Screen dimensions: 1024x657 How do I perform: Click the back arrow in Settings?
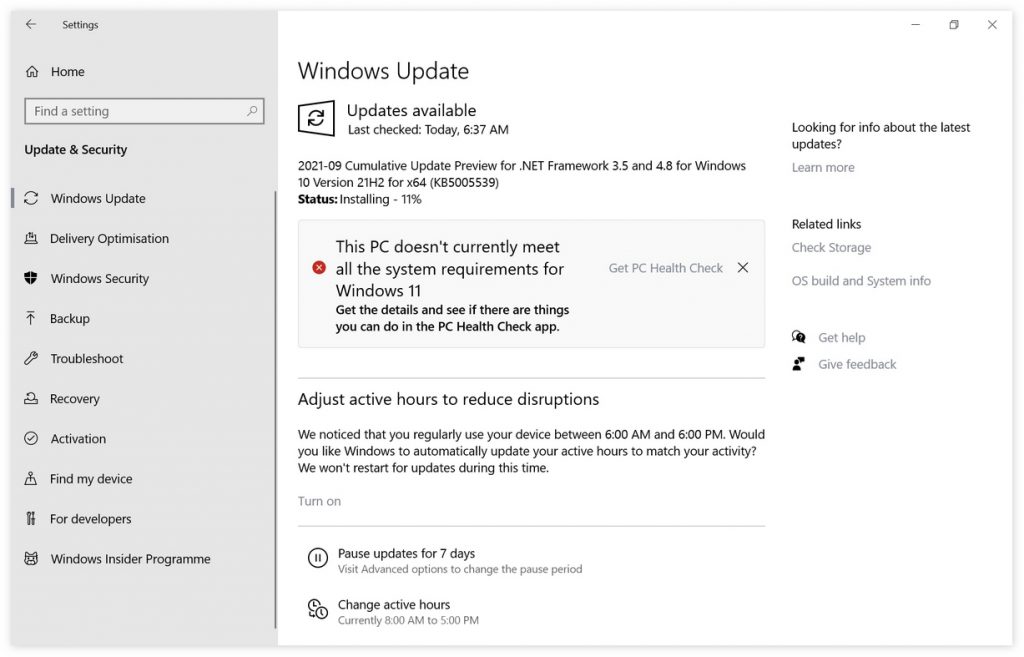coord(31,25)
